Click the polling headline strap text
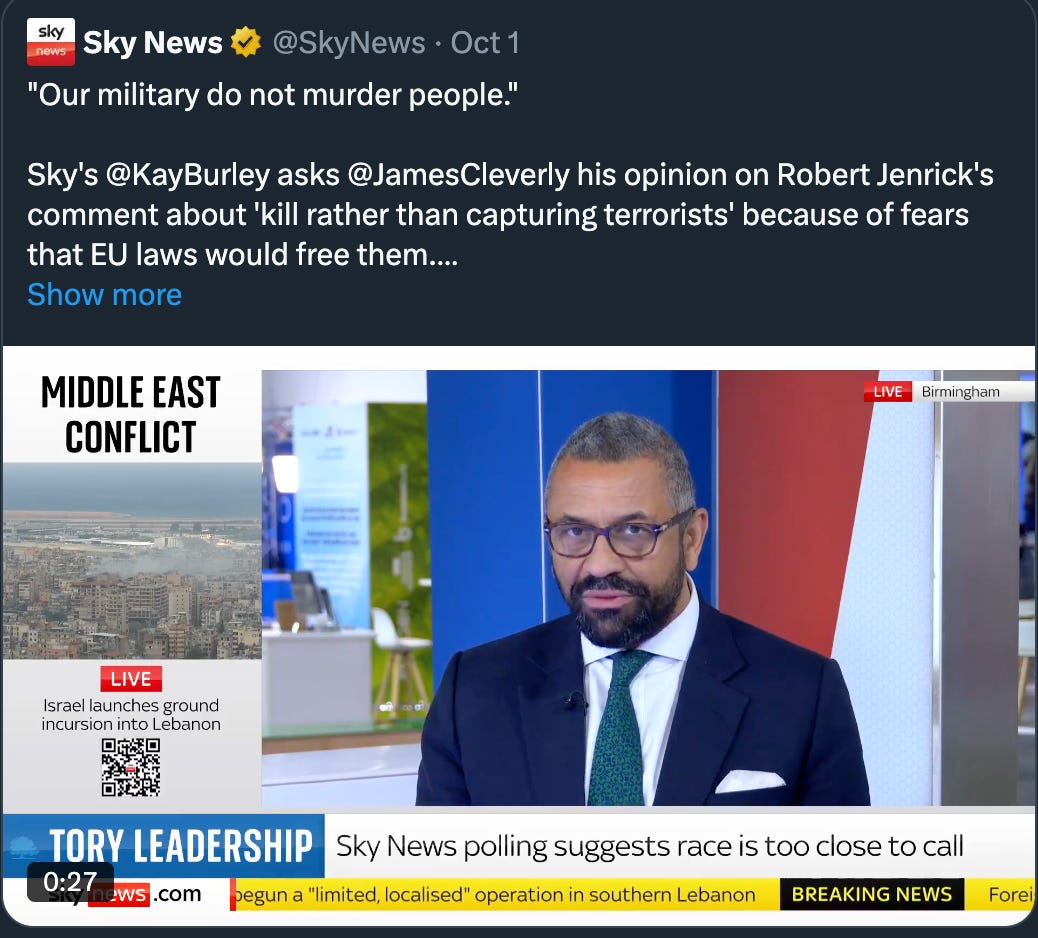Image resolution: width=1038 pixels, height=938 pixels. 649,846
